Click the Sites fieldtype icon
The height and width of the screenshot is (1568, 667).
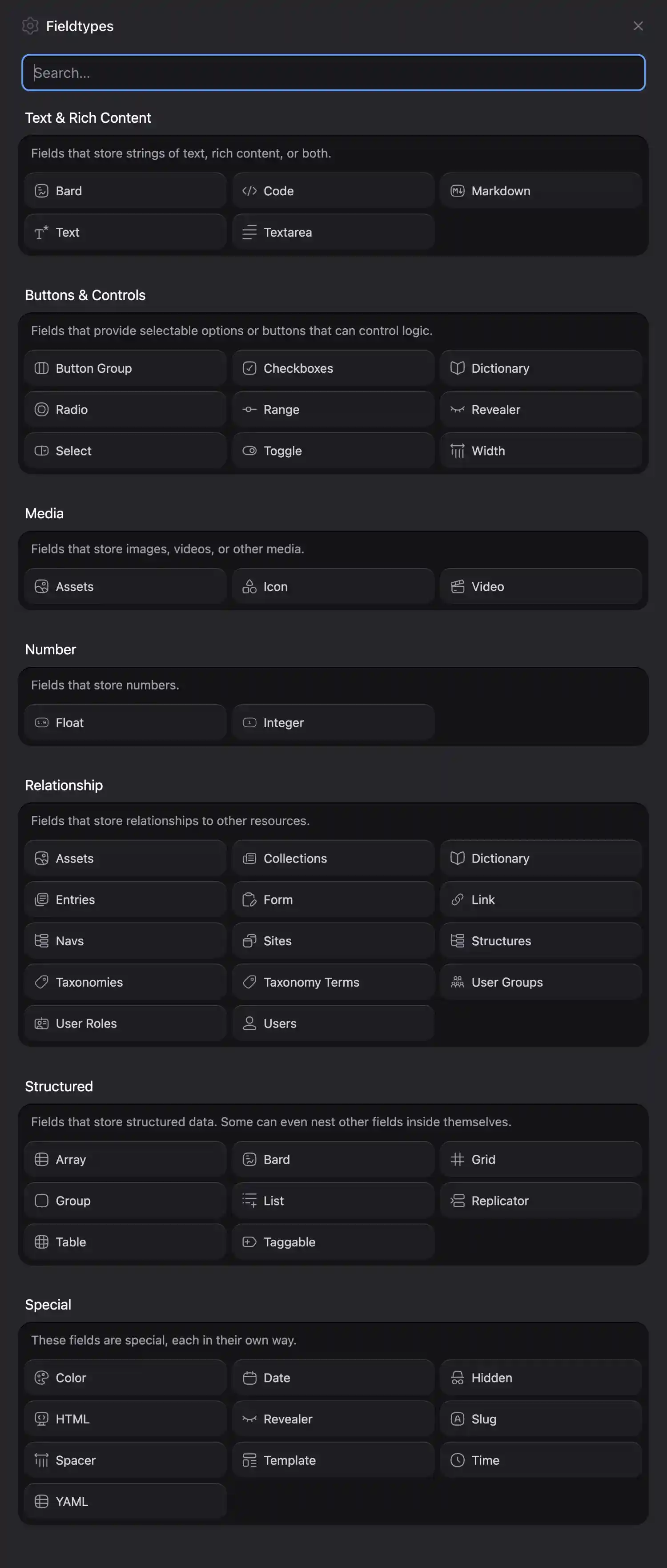tap(249, 941)
